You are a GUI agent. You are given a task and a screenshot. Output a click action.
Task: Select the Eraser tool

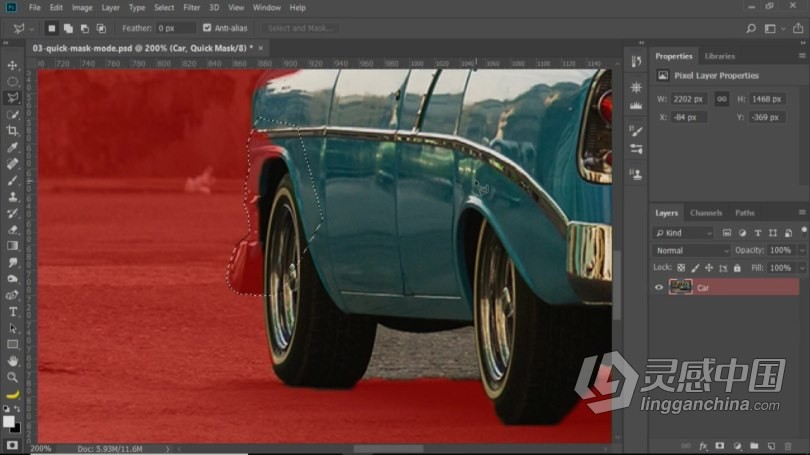tap(12, 230)
